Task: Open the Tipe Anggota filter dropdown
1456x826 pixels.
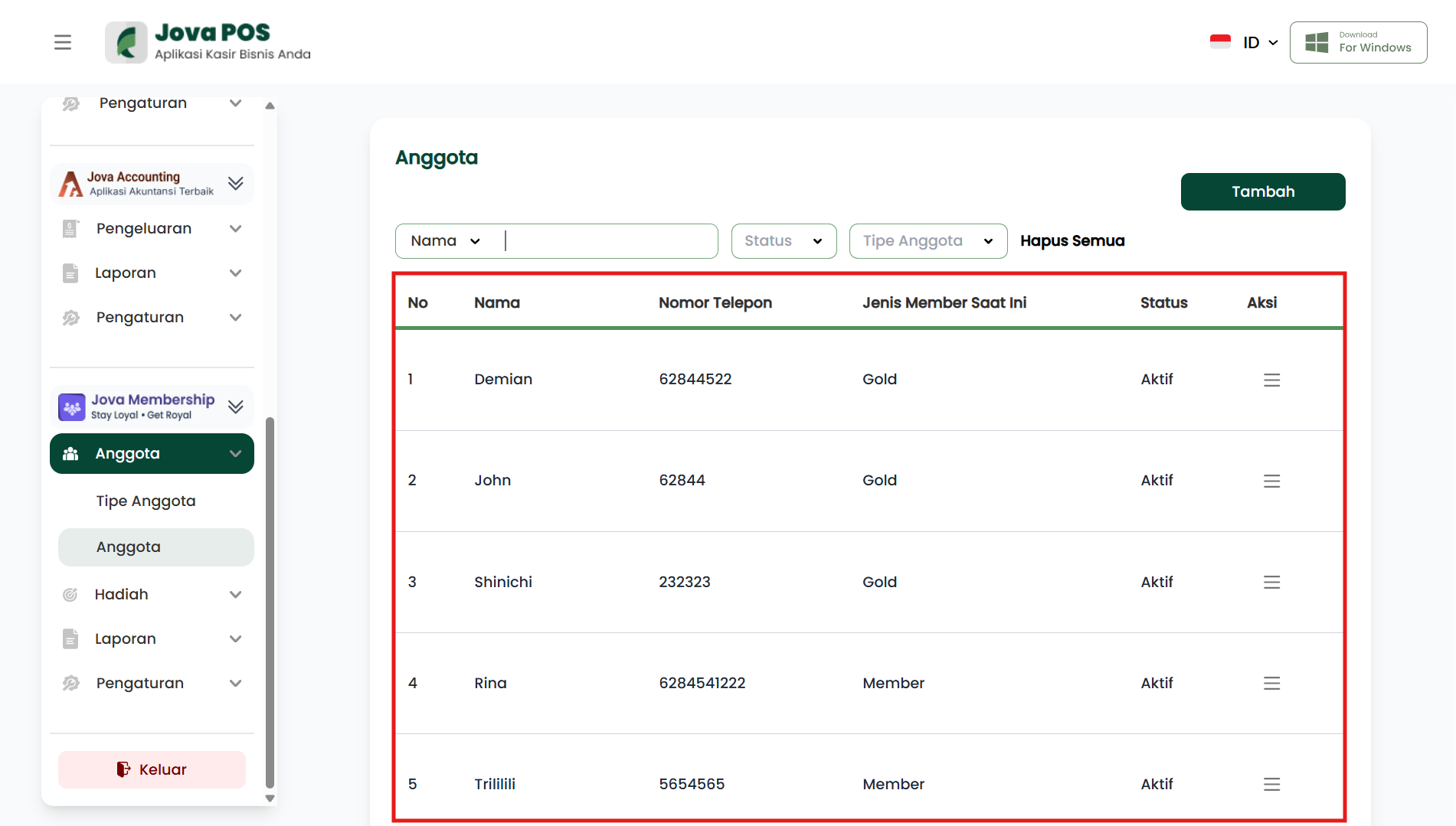Action: tap(928, 241)
